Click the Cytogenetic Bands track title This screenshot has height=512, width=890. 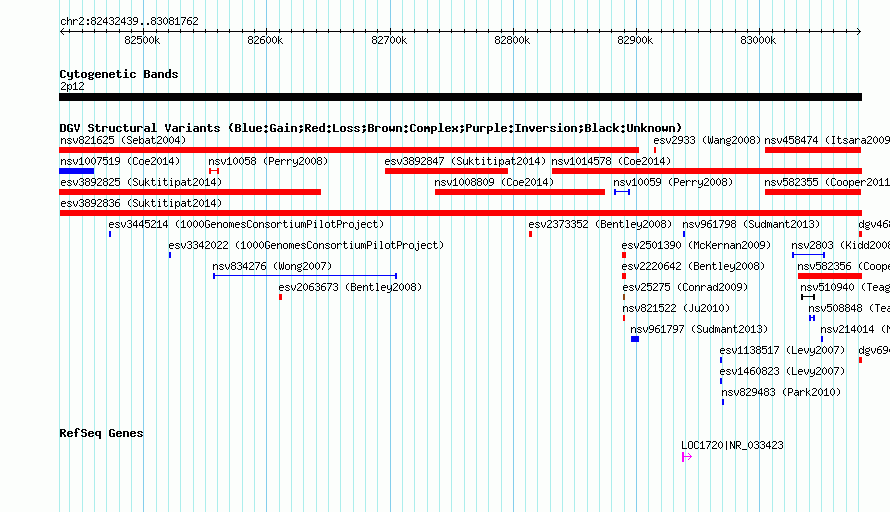119,74
